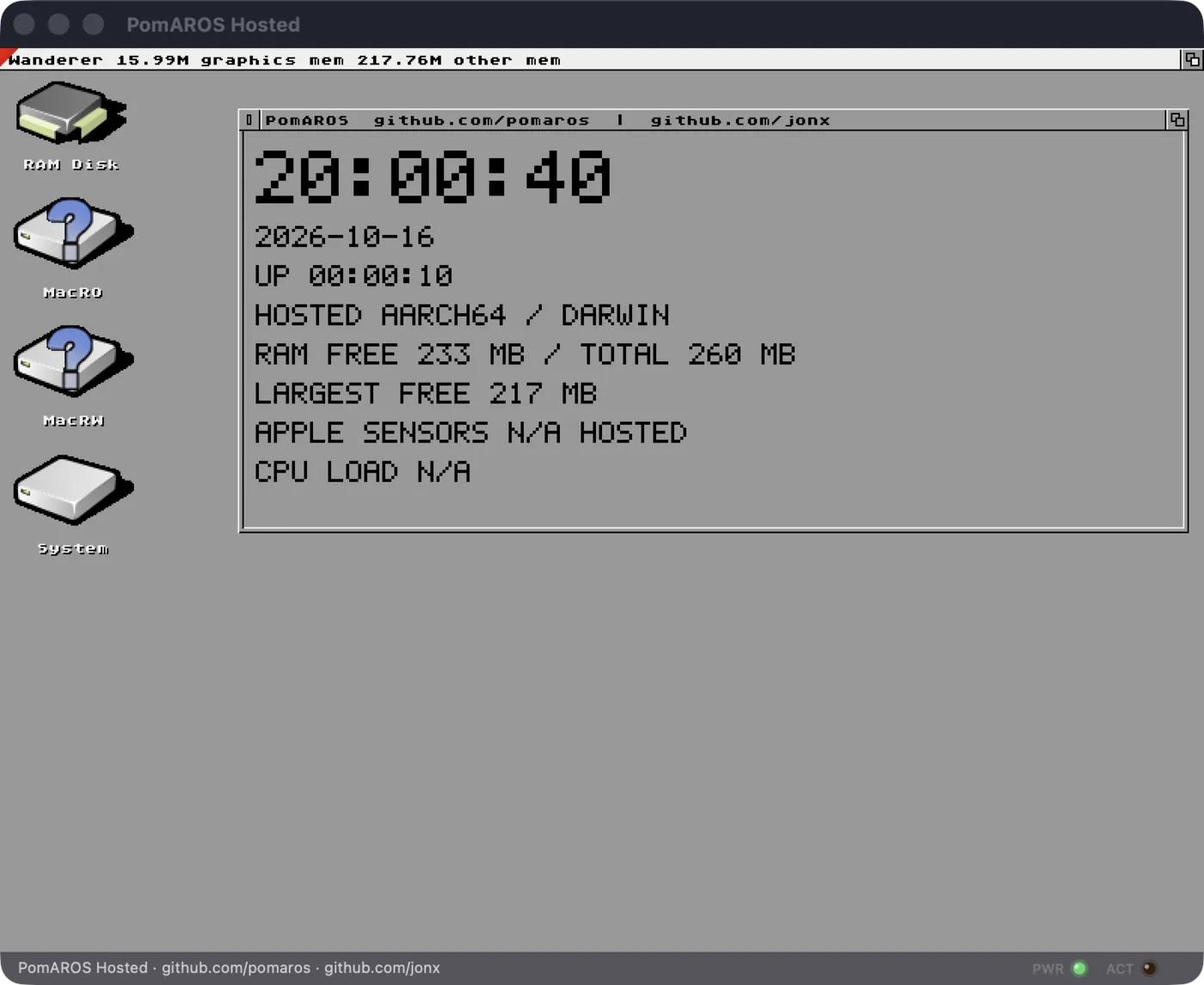Viewport: 1204px width, 985px height.
Task: Click the macOS yellow minimize button
Action: [x=58, y=24]
